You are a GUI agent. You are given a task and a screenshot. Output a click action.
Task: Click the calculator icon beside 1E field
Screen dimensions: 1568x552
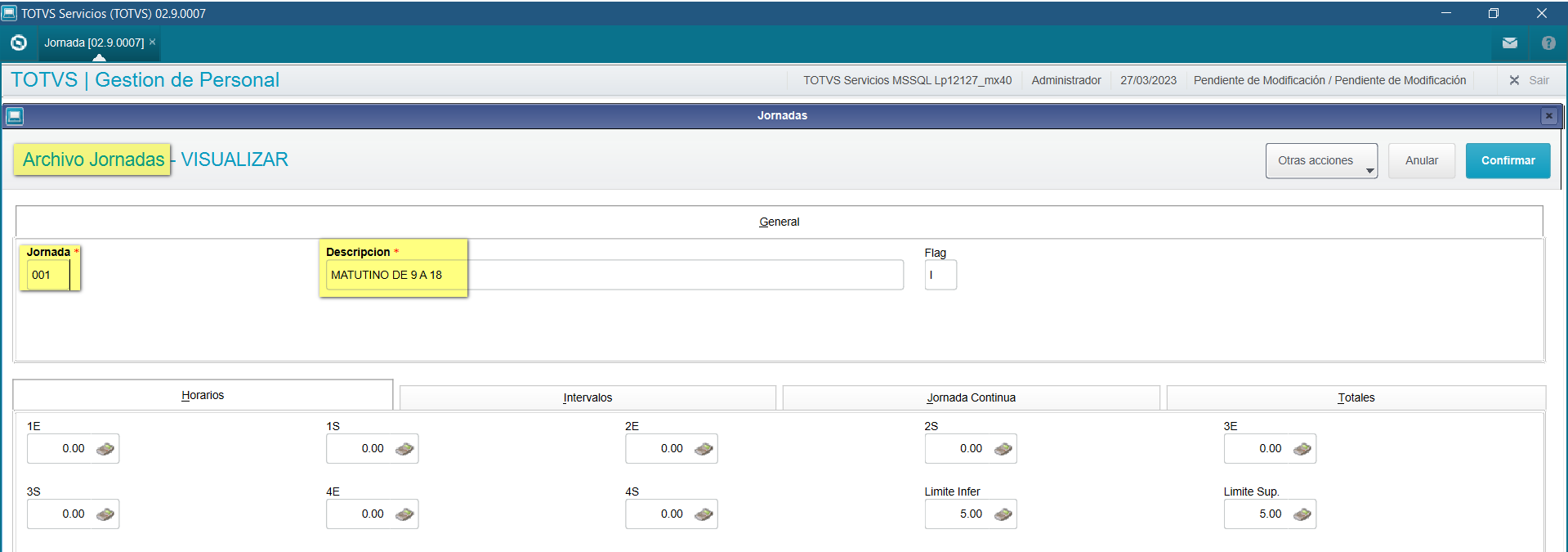pyautogui.click(x=105, y=449)
